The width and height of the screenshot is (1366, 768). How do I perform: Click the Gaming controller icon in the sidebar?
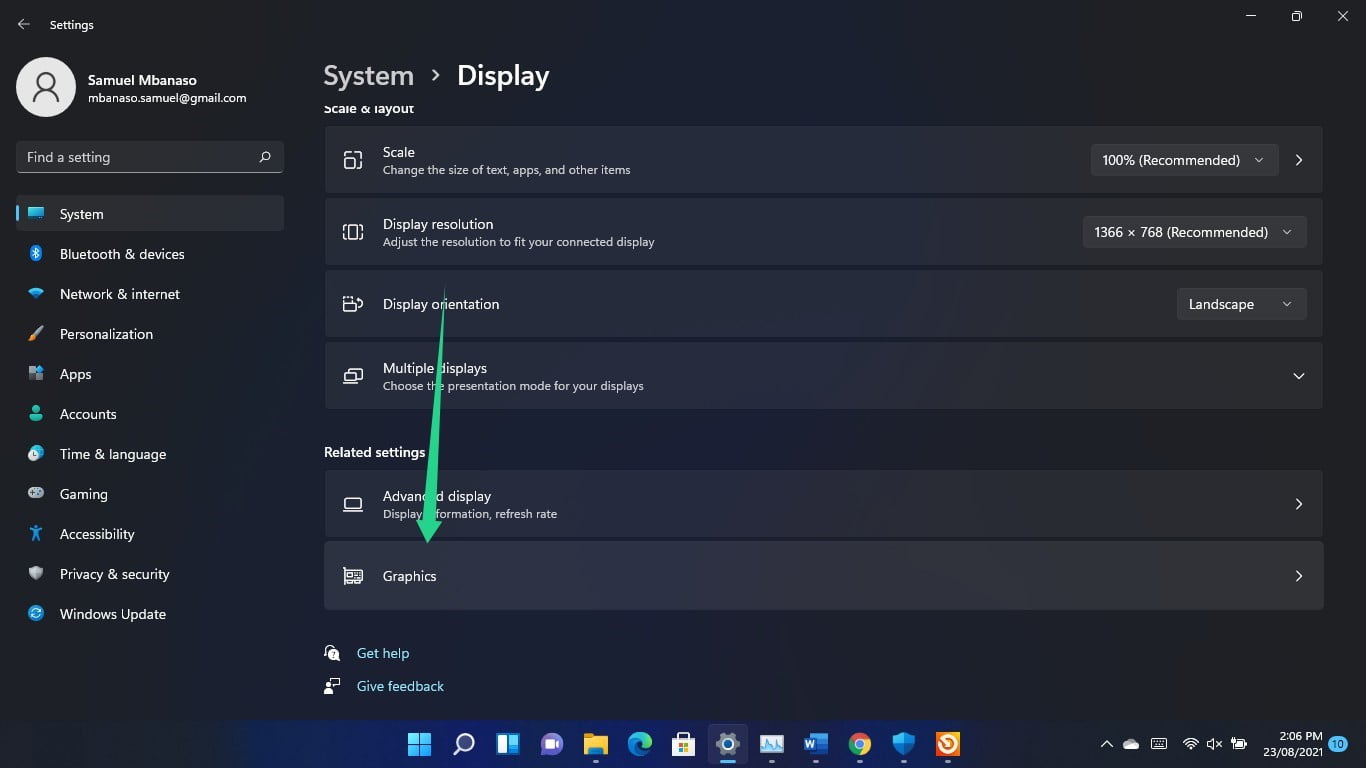[35, 494]
